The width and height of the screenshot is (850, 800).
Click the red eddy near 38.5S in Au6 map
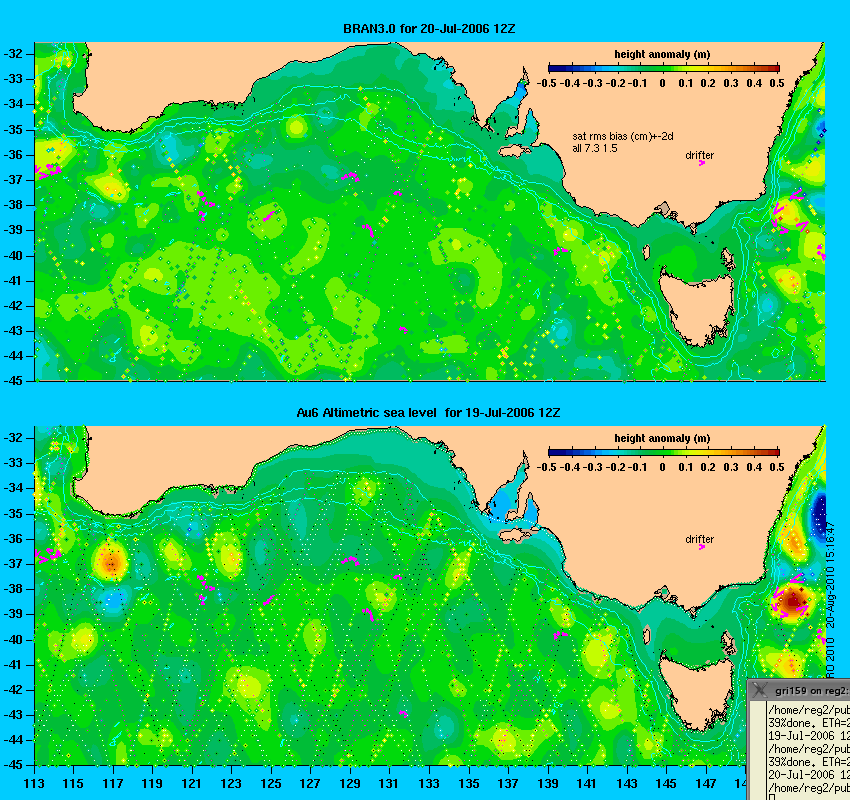pyautogui.click(x=794, y=601)
